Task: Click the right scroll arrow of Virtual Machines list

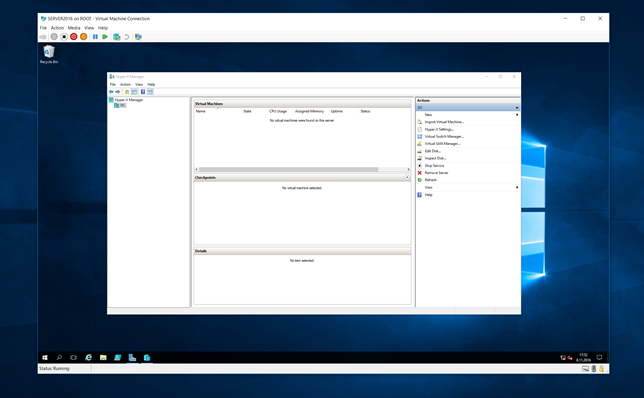Action: click(408, 170)
